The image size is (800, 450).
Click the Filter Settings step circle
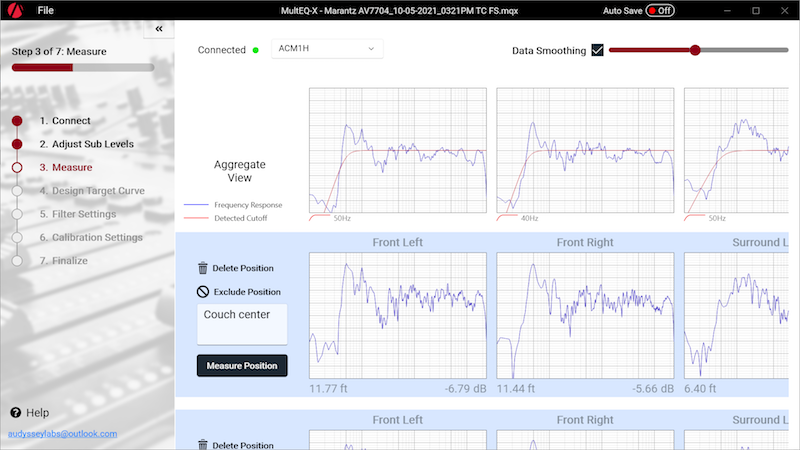pyautogui.click(x=17, y=214)
